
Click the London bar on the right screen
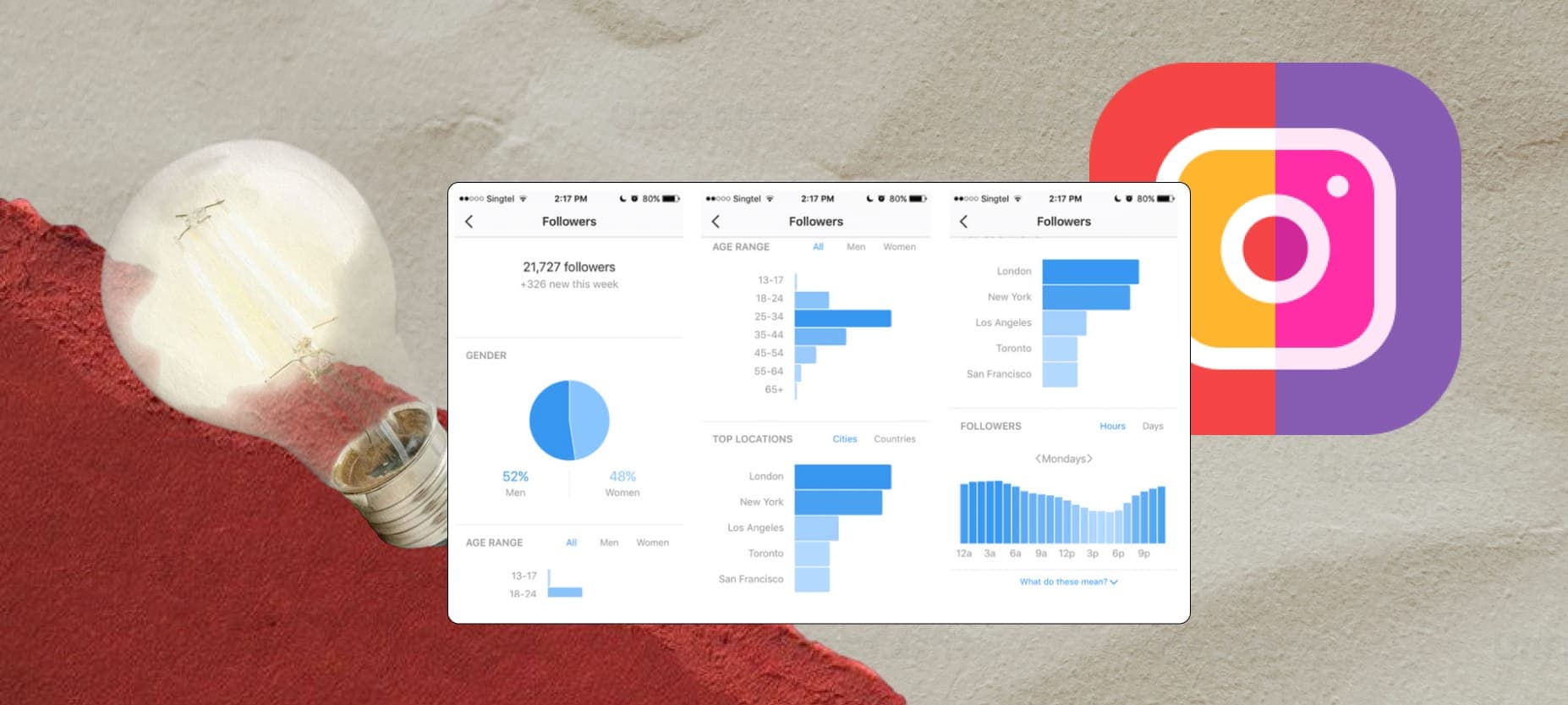[x=1091, y=272]
